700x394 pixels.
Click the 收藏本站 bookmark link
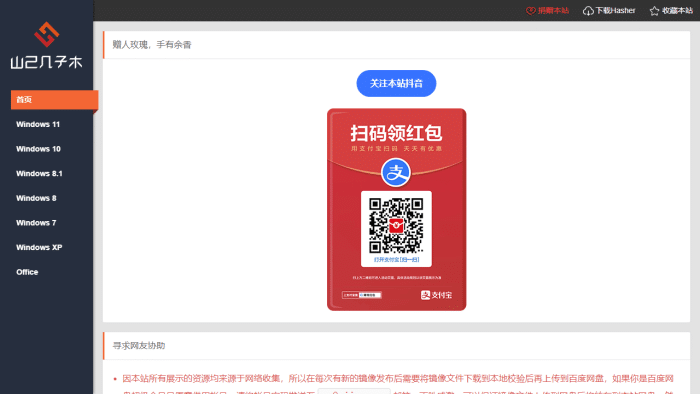[x=677, y=11]
